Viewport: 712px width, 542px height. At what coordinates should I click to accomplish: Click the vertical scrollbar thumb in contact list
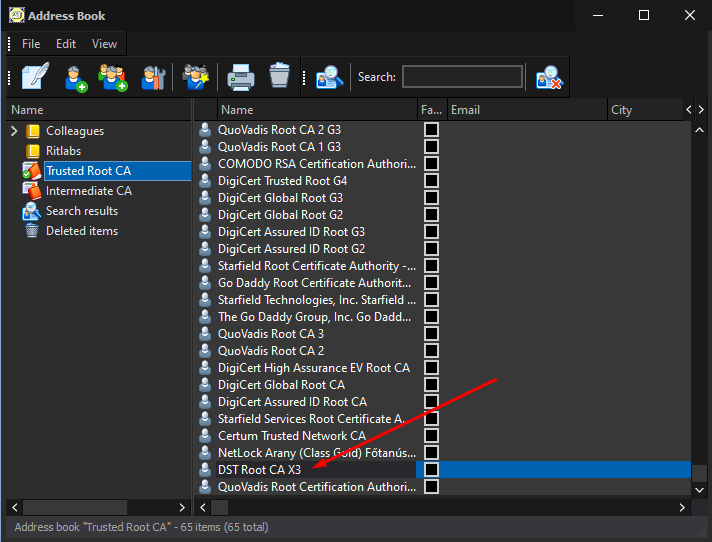(699, 473)
